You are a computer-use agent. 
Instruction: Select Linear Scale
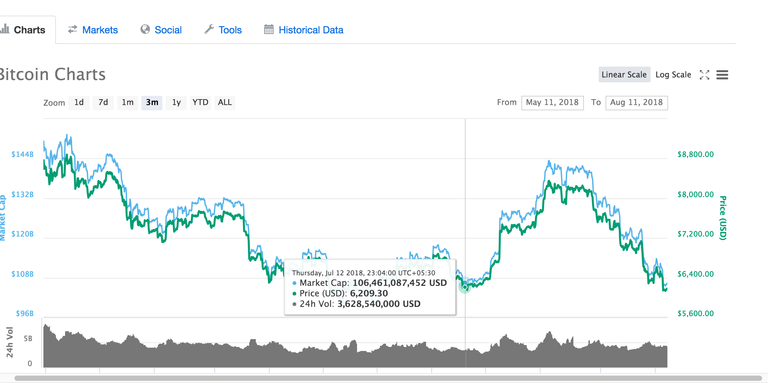click(624, 75)
